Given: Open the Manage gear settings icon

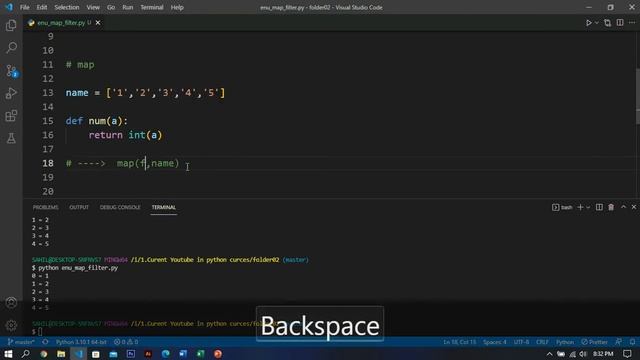Looking at the screenshot, I should coord(11,325).
